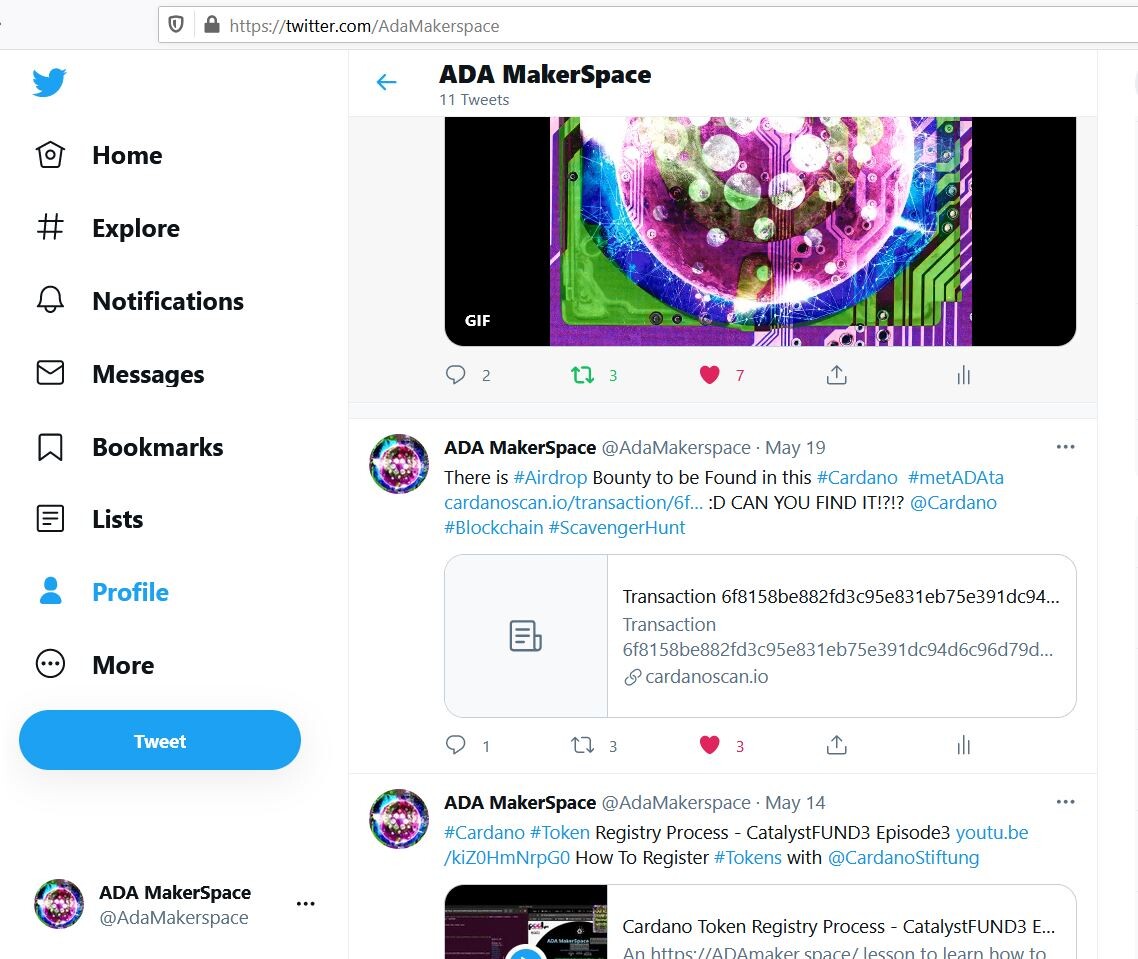Screen dimensions: 1138x959
Task: Open the Messages envelope icon
Action: [x=50, y=373]
